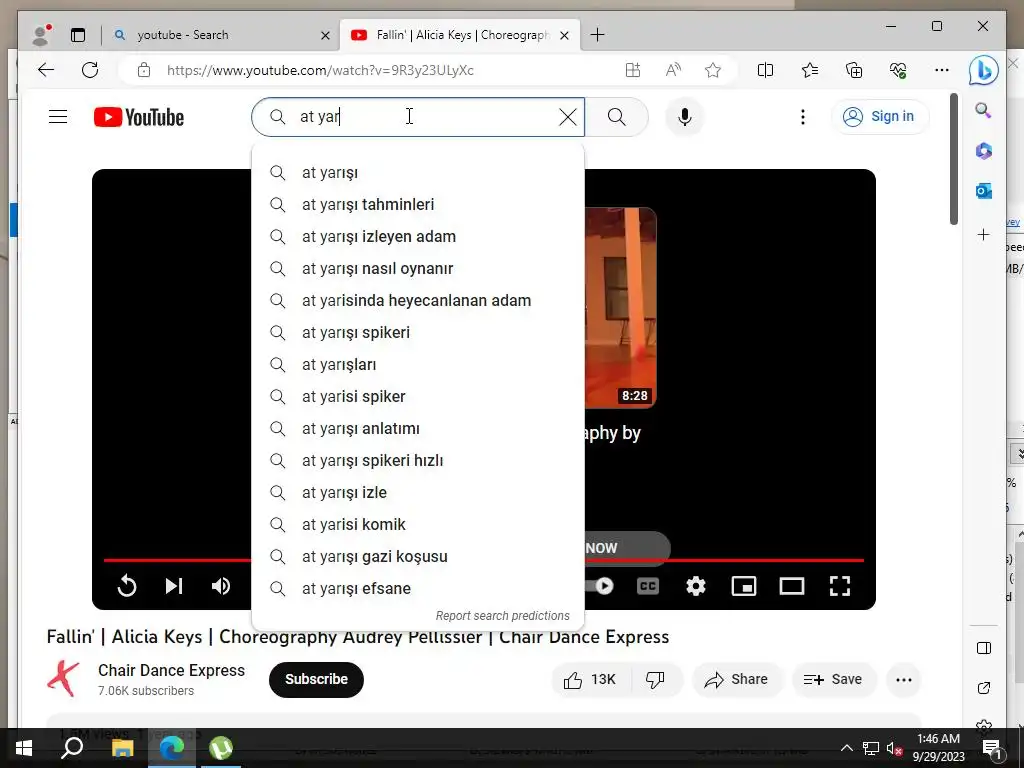Like the video with 13K likes

pyautogui.click(x=590, y=680)
